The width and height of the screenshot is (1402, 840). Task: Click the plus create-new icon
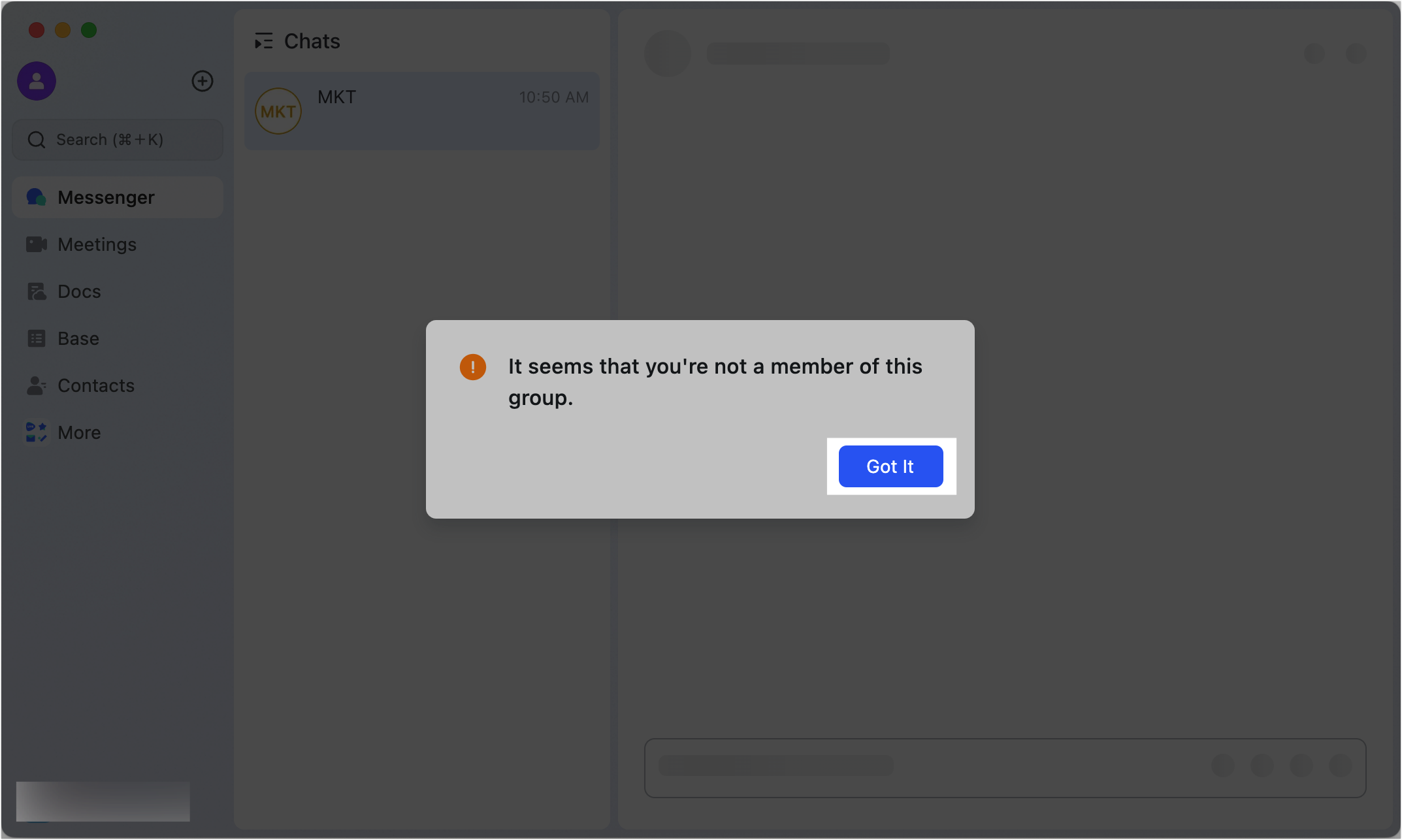coord(203,81)
